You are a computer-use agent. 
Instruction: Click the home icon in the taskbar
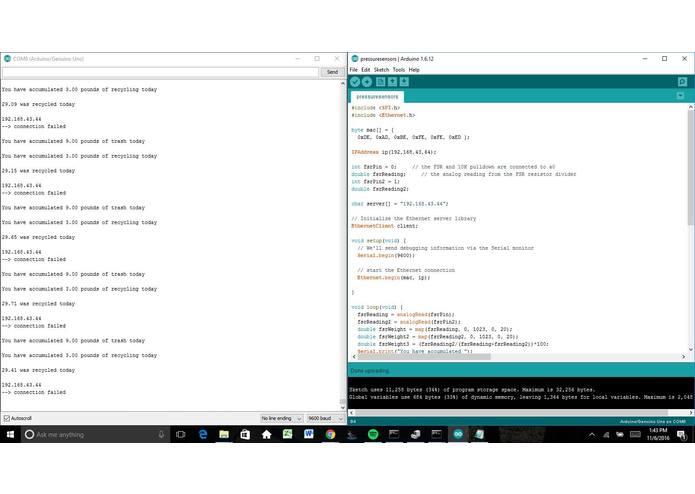(x=266, y=435)
